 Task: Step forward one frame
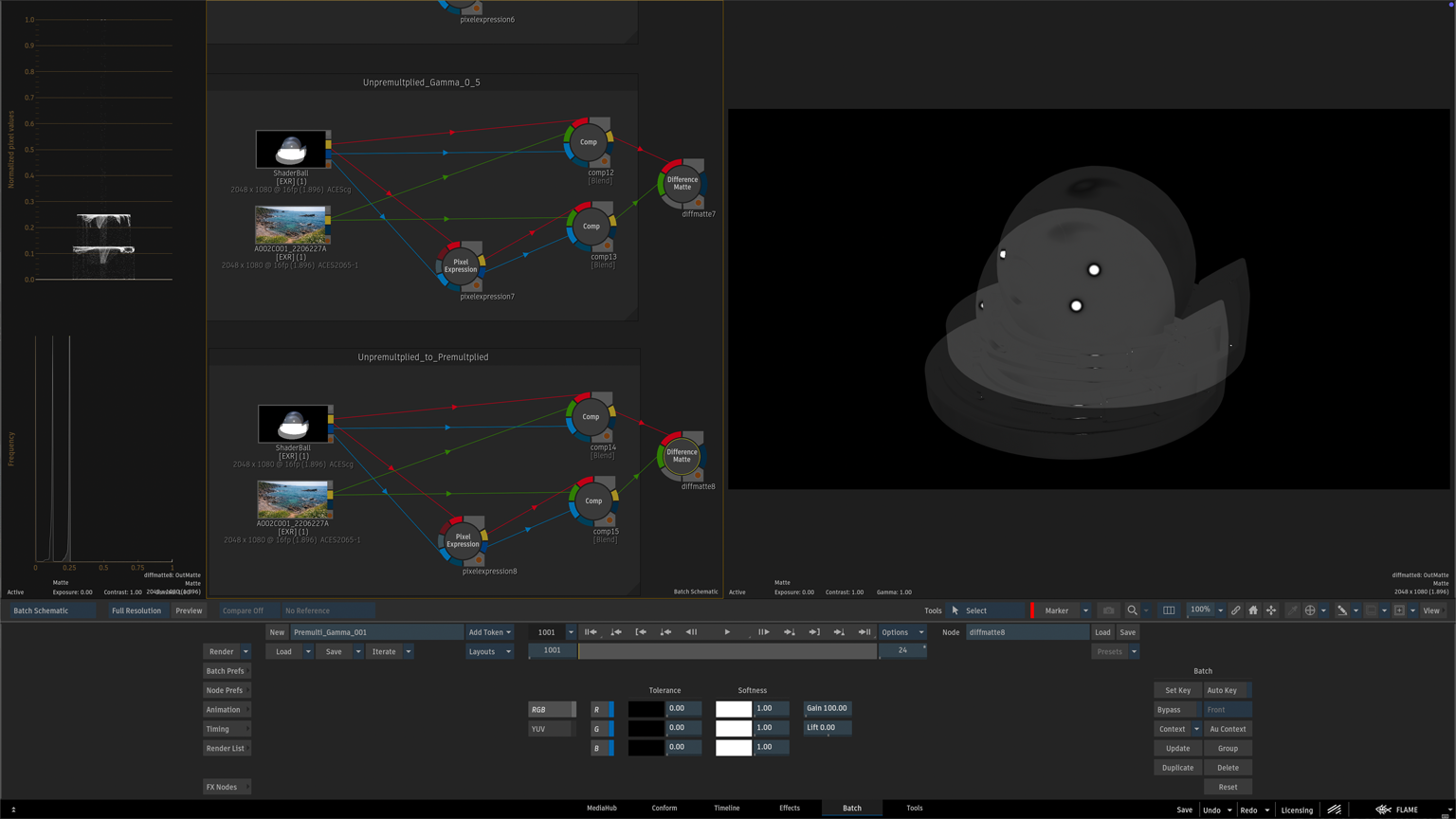tap(763, 632)
